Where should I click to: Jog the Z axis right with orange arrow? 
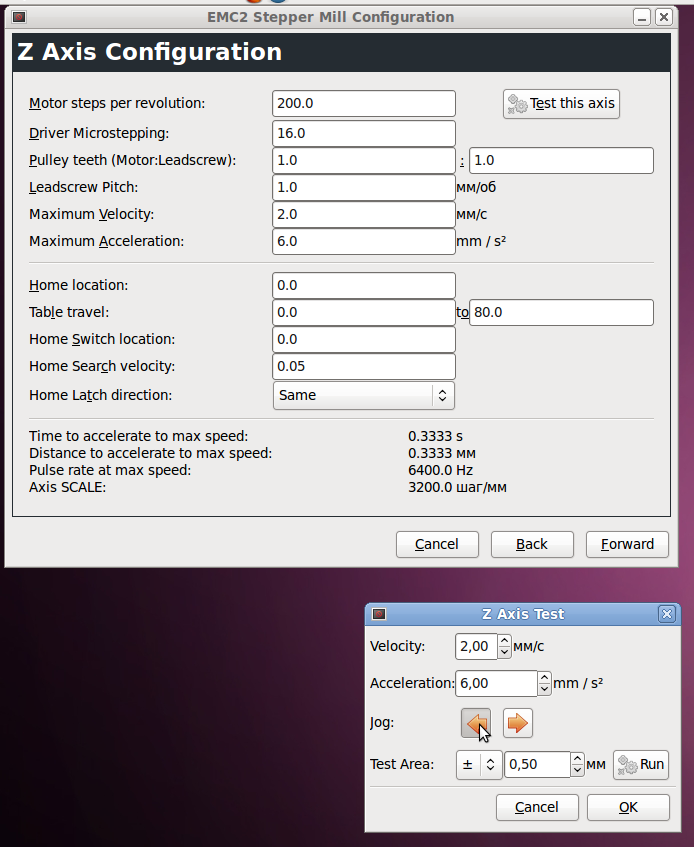click(517, 723)
